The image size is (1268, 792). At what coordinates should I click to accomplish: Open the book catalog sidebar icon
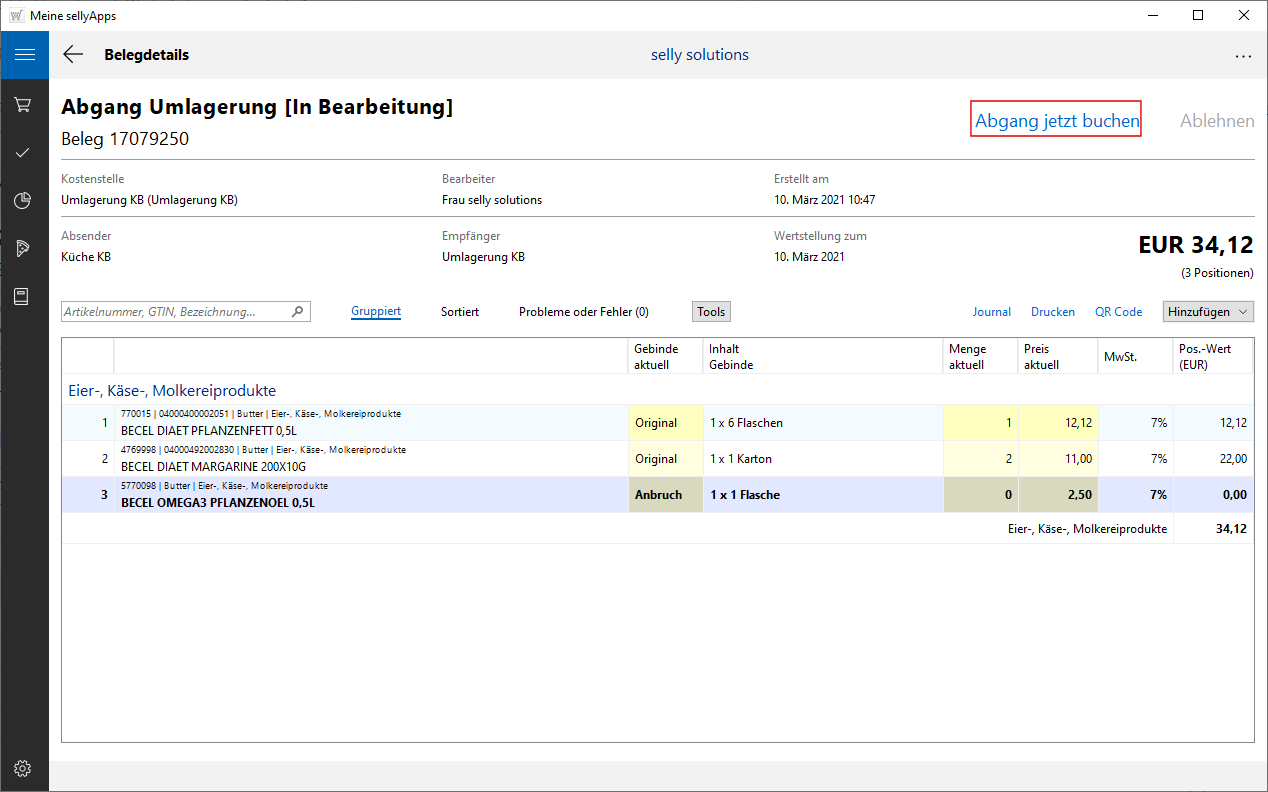(x=23, y=297)
